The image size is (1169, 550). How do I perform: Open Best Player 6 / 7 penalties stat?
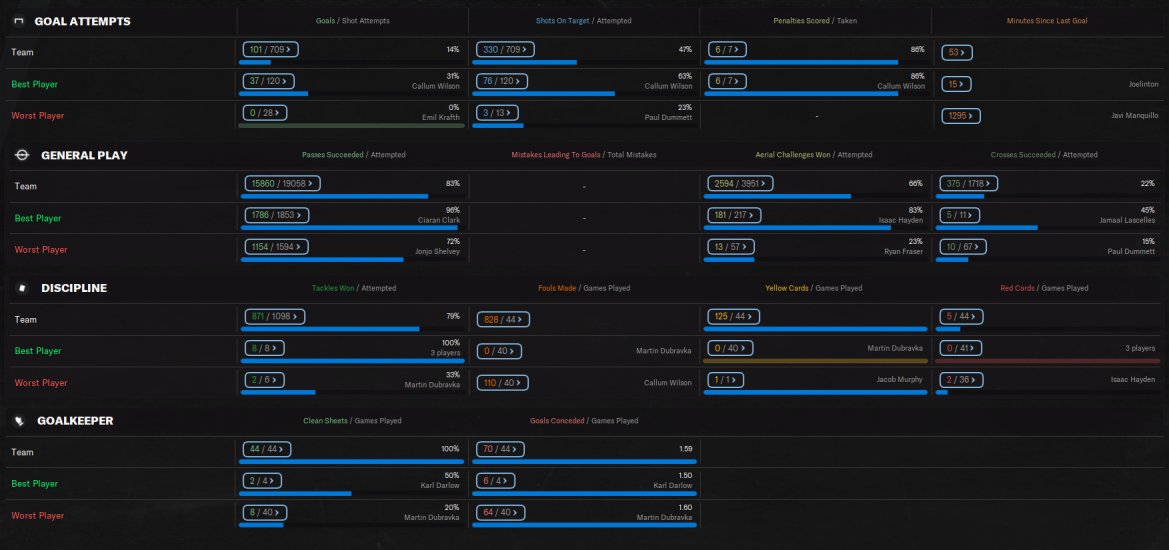(727, 81)
